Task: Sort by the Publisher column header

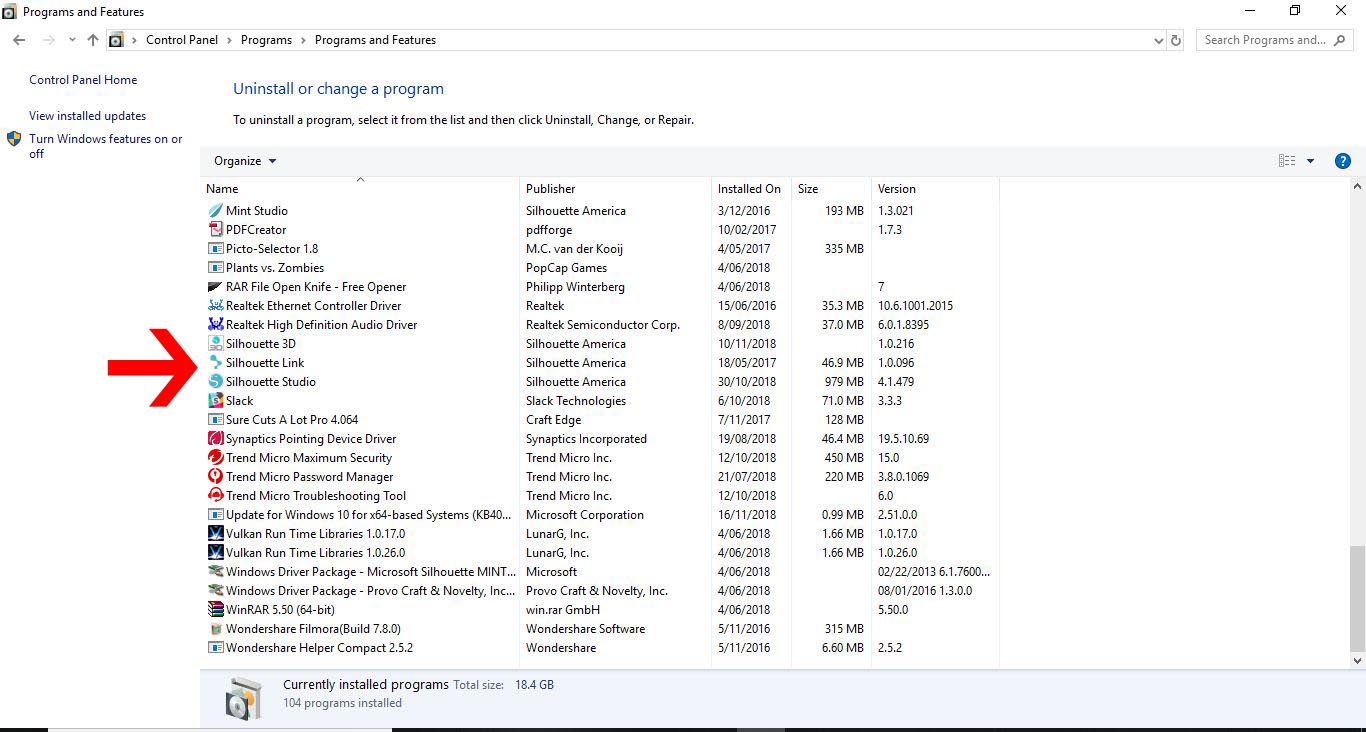Action: [x=615, y=189]
